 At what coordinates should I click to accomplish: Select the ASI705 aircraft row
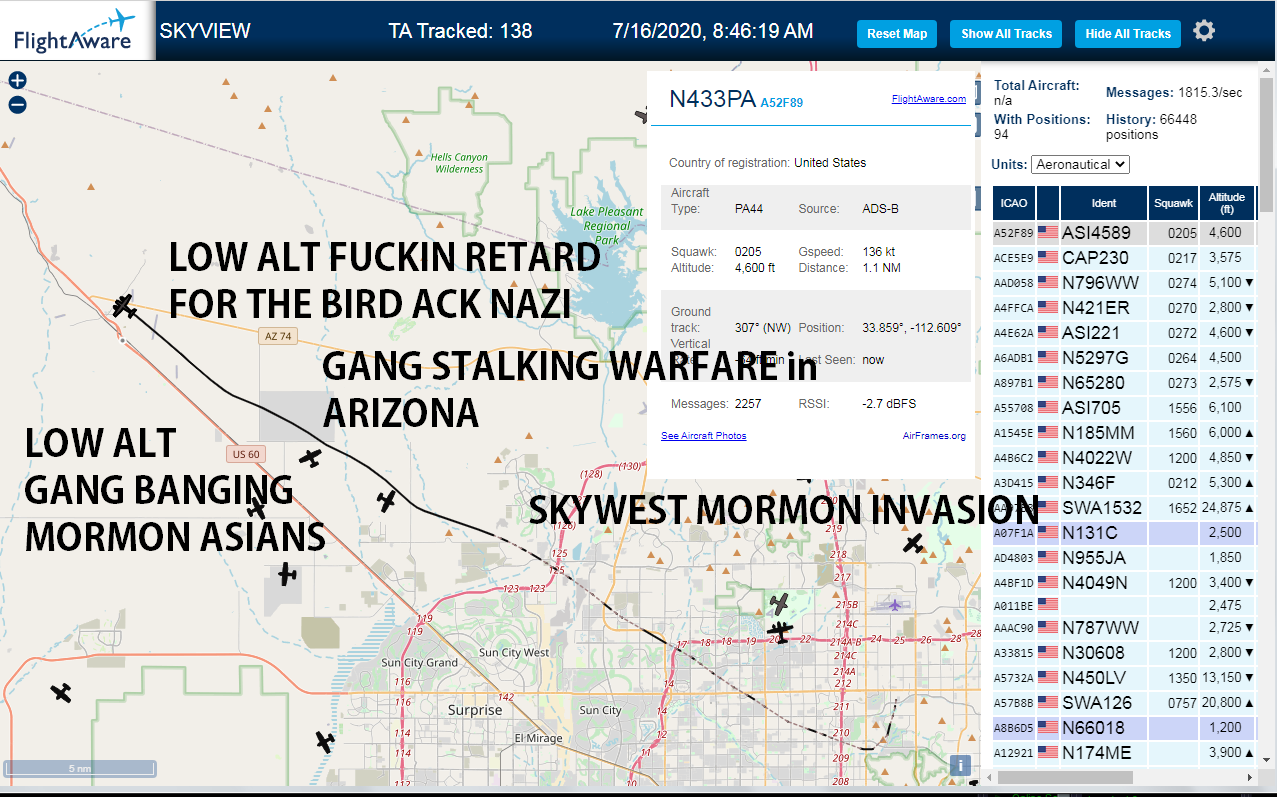[1125, 408]
